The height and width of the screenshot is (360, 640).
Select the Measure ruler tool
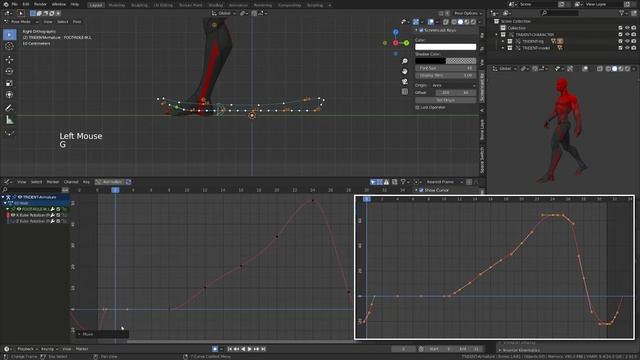[x=9, y=120]
